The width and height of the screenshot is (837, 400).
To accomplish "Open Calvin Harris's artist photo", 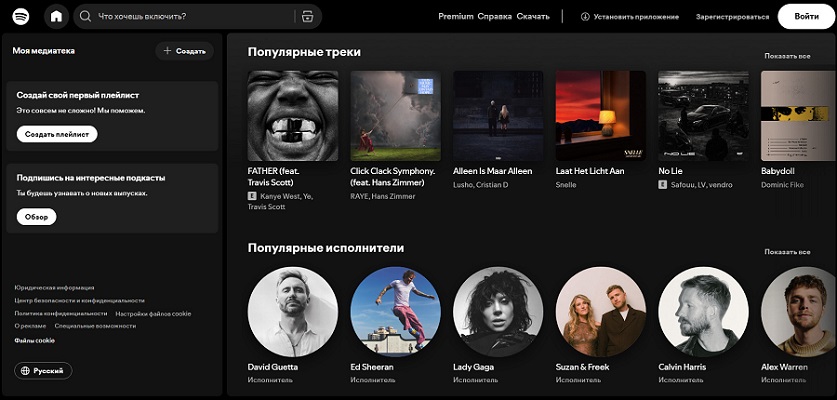I will pos(703,312).
